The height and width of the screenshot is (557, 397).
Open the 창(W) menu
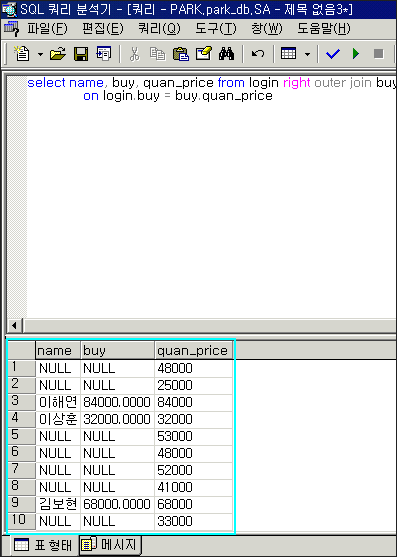click(267, 28)
